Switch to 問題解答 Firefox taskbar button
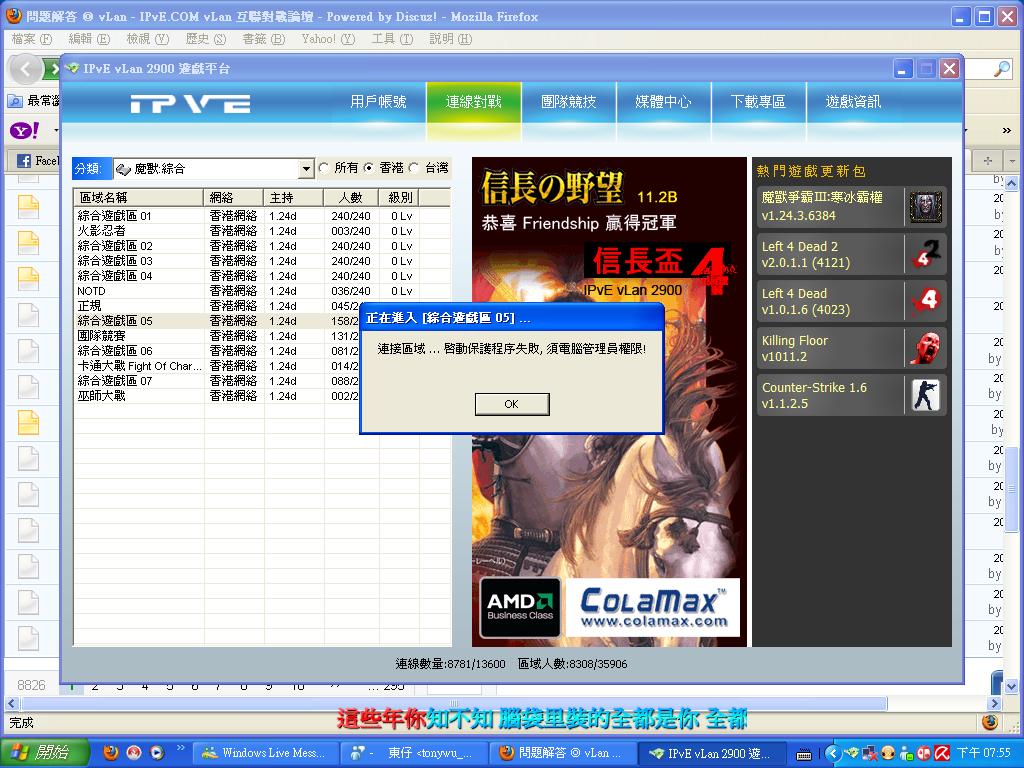Screen dimensions: 1024x768 pos(563,753)
